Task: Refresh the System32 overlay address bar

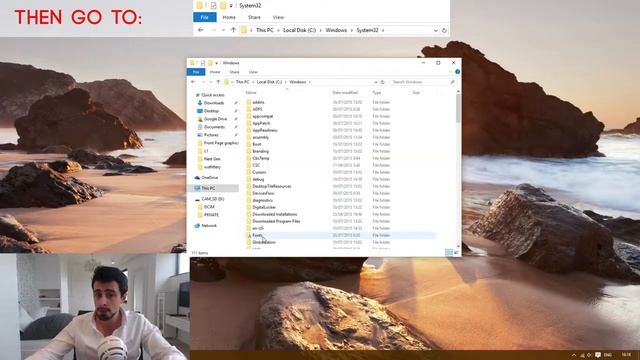Action: coord(444,30)
